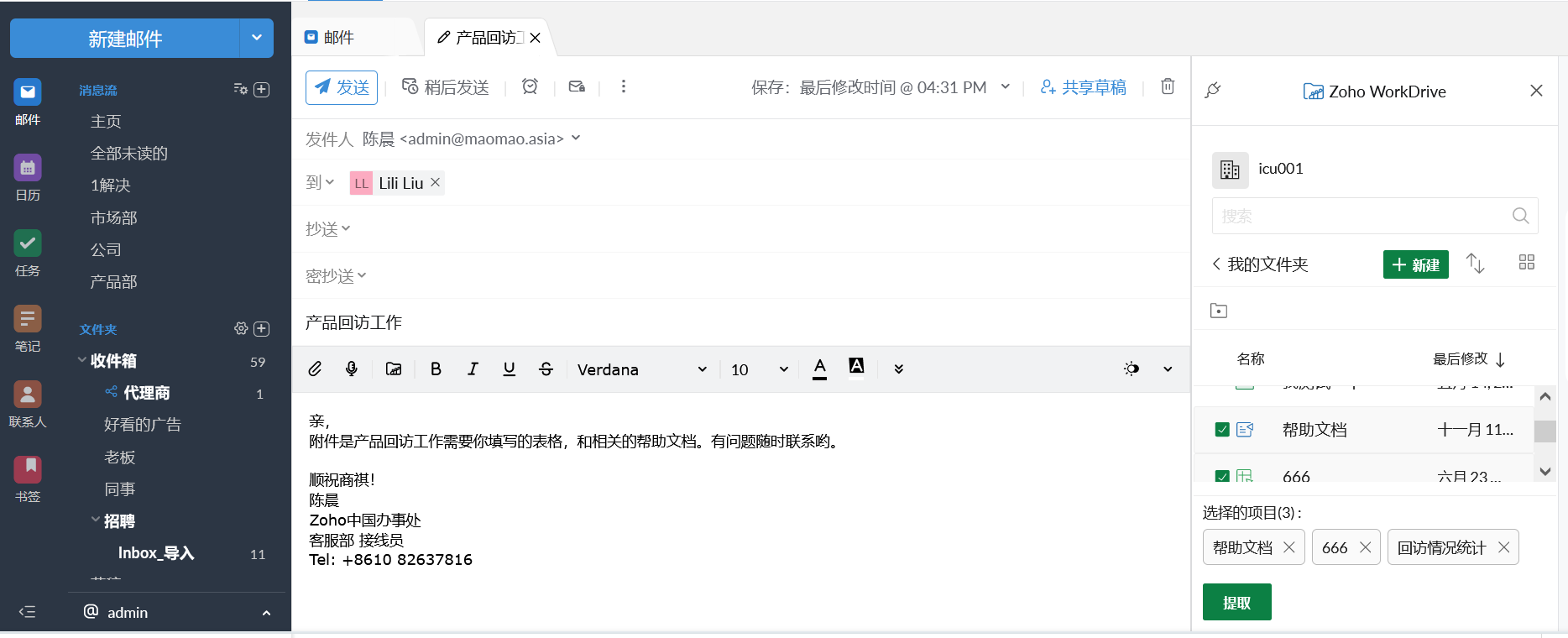Open the font color picker

click(x=820, y=369)
